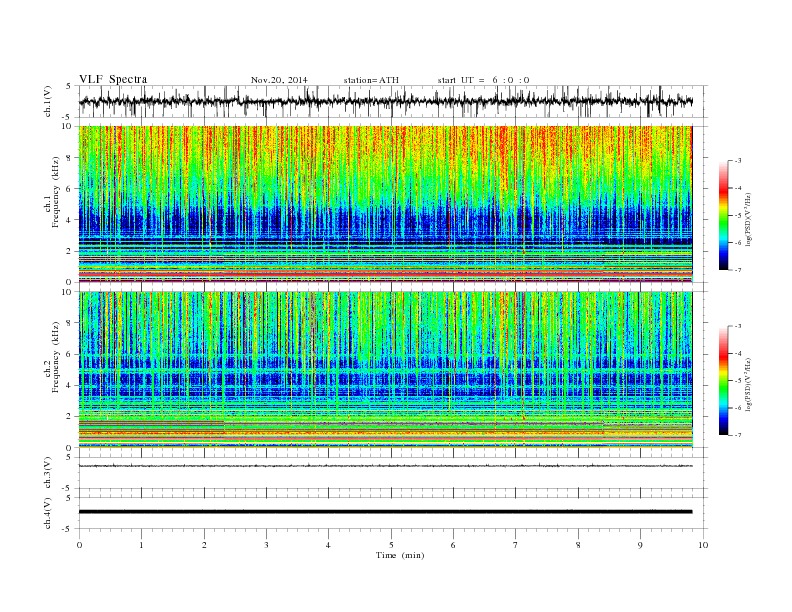Click the "9" tick on the Time axis
The image size is (792, 612).
click(x=640, y=545)
